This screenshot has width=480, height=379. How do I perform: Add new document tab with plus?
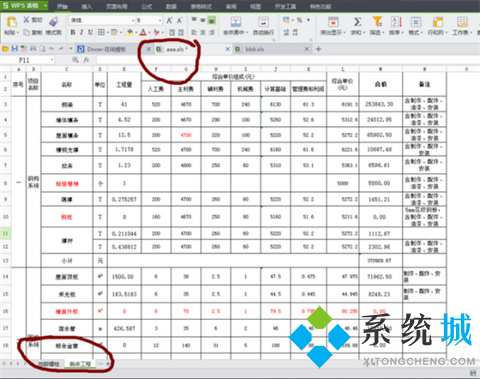pyautogui.click(x=318, y=49)
